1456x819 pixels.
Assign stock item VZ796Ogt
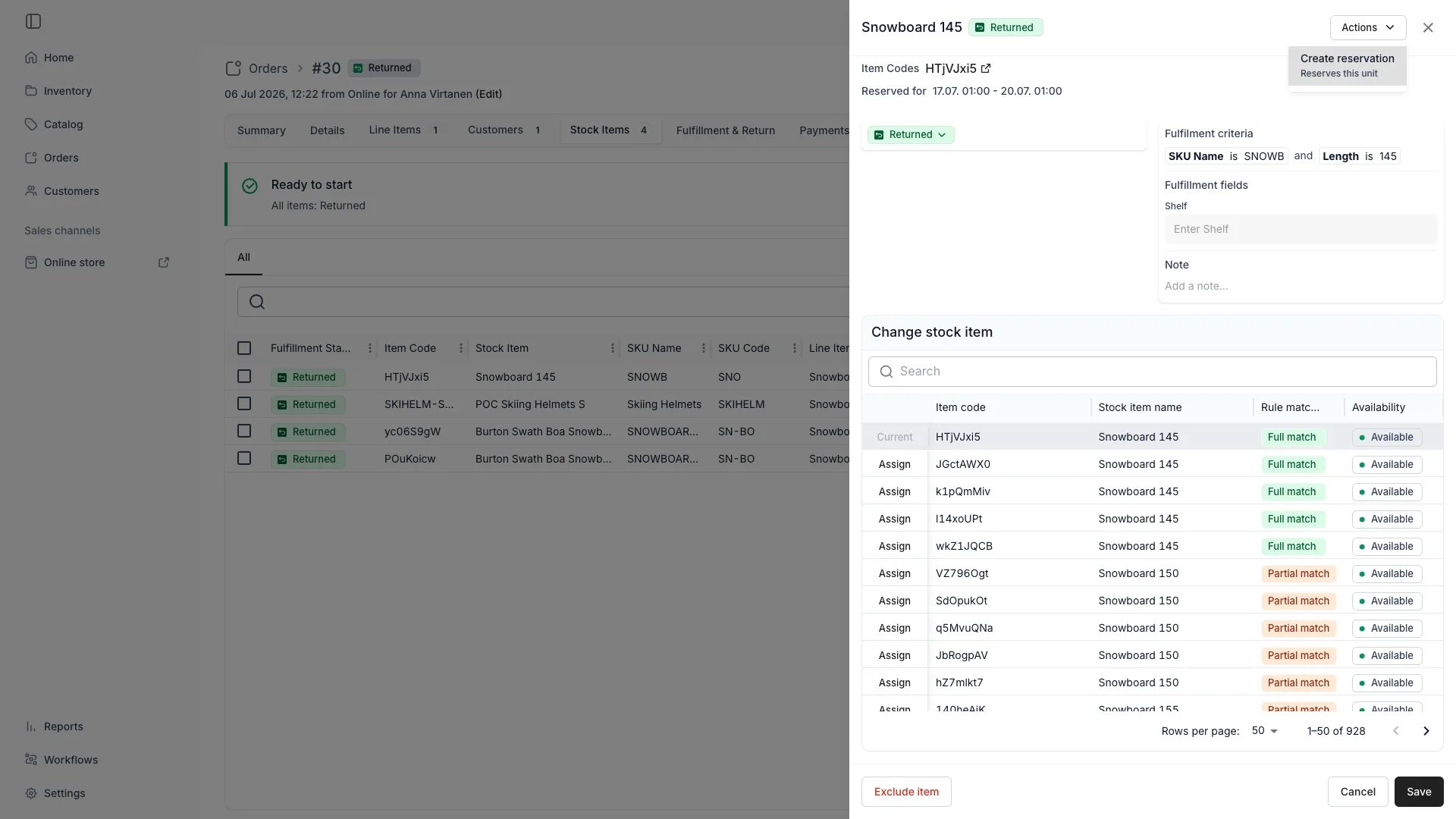coord(894,573)
